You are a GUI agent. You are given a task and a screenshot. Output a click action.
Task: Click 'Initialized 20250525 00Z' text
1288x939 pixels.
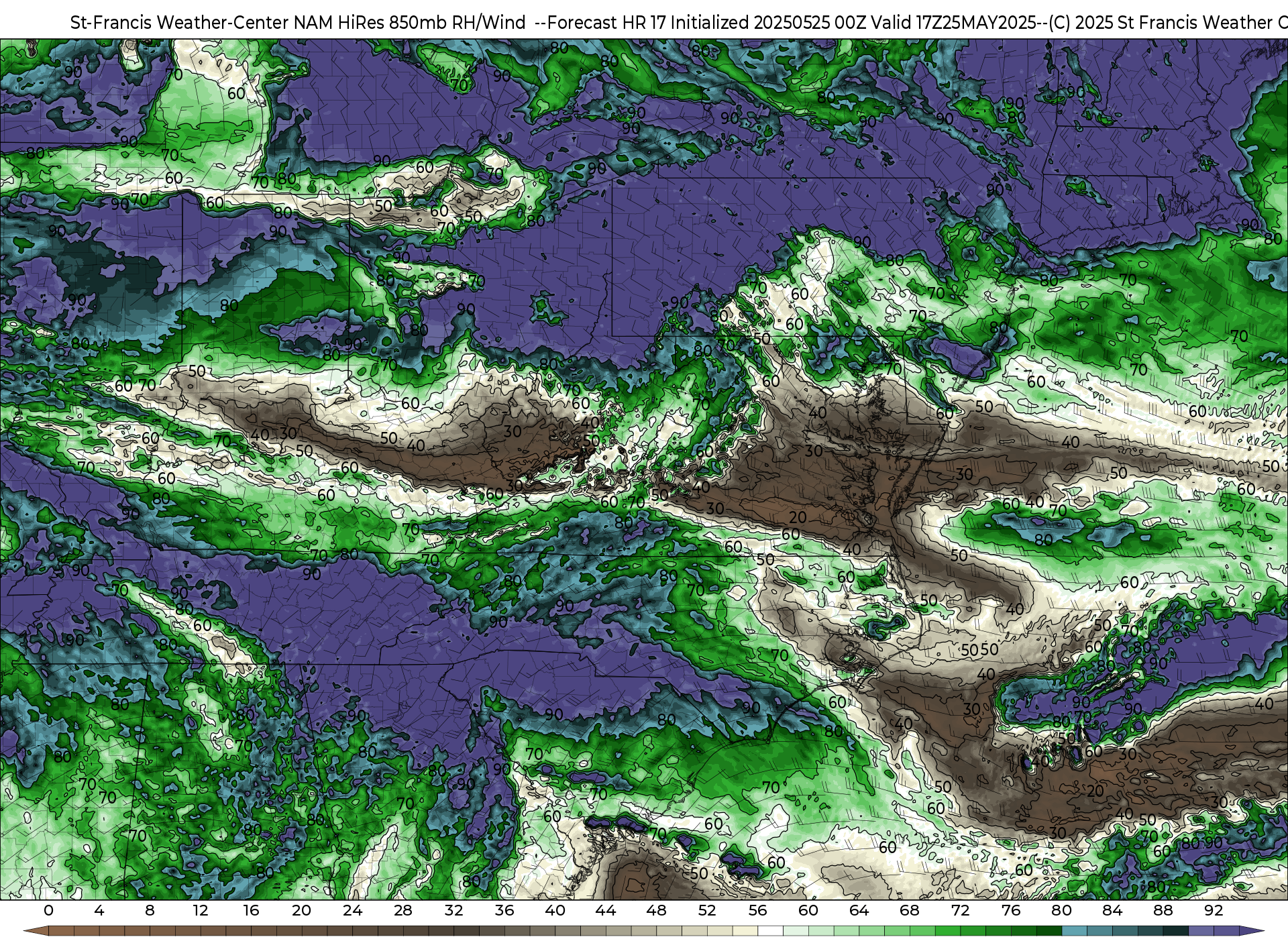[767, 23]
